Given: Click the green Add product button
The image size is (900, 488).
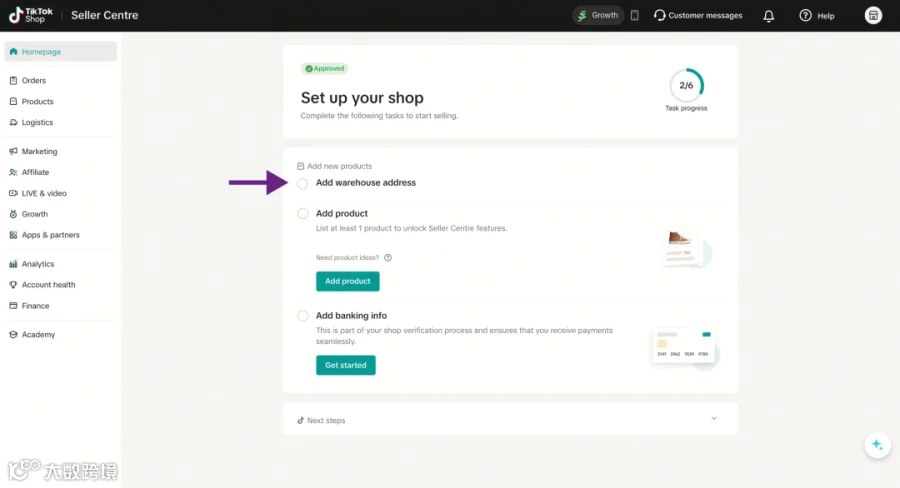Looking at the screenshot, I should click(x=347, y=281).
